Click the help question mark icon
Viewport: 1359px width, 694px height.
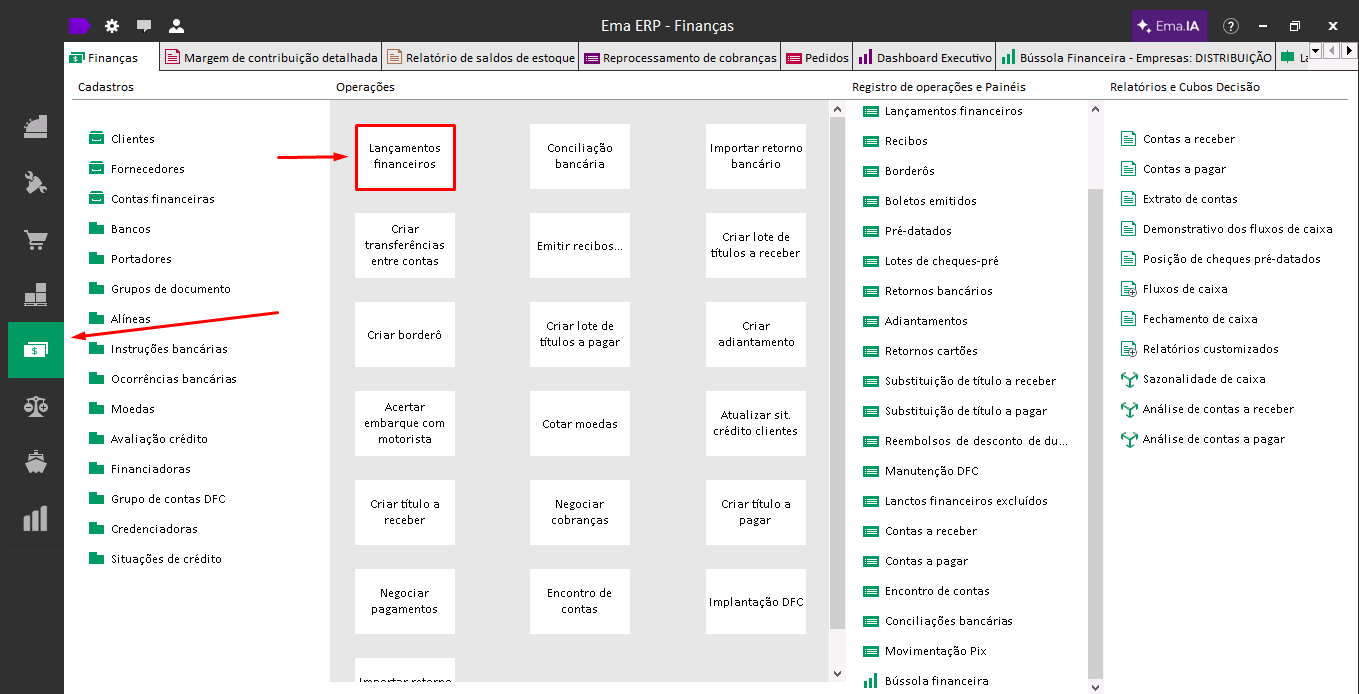1231,26
